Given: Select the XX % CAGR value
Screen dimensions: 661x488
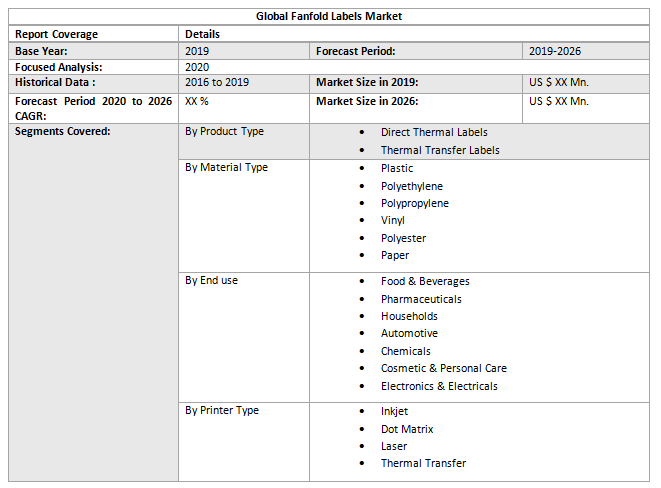Looking at the screenshot, I should (197, 101).
